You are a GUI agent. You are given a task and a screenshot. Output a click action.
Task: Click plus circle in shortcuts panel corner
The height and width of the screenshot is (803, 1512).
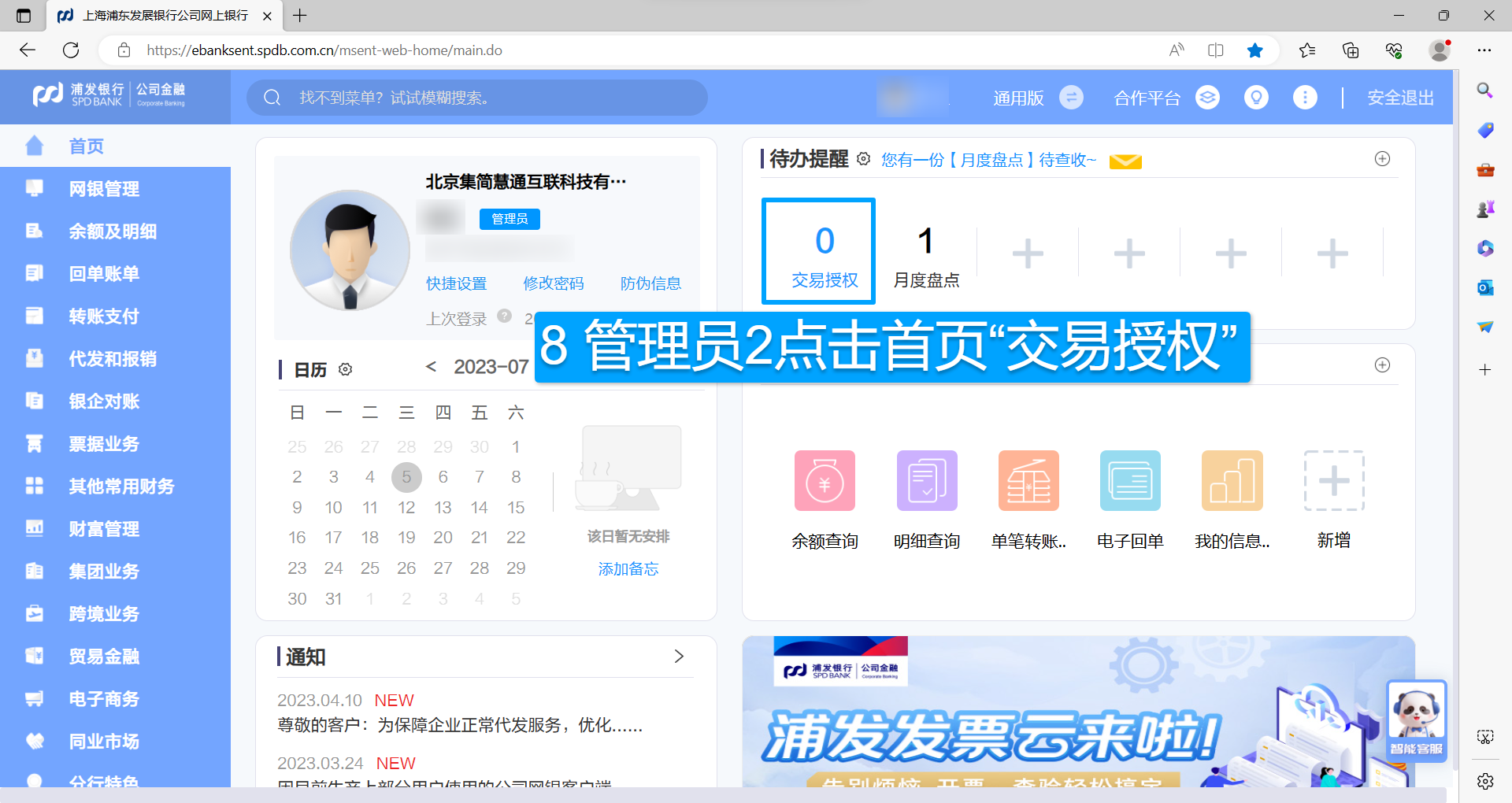[1382, 365]
